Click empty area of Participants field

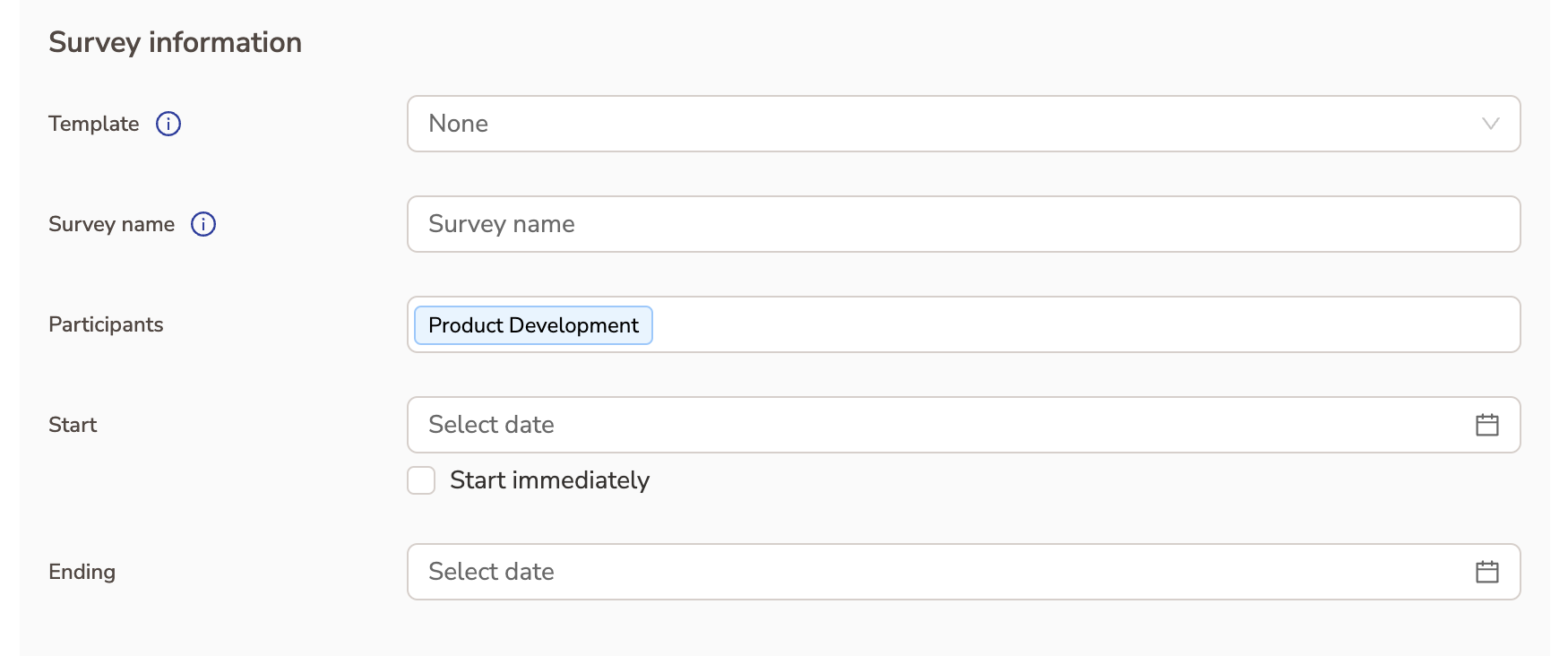point(1075,324)
